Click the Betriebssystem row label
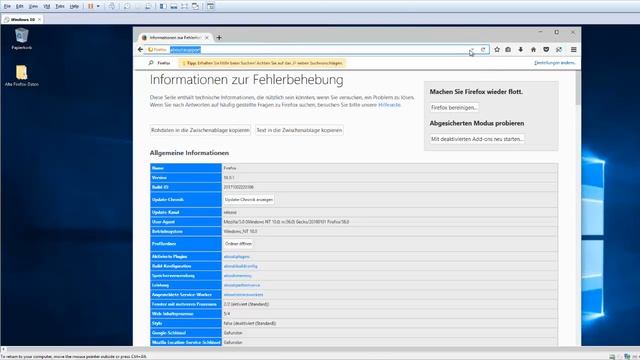Viewport: 640px width, 360px height. tap(167, 231)
